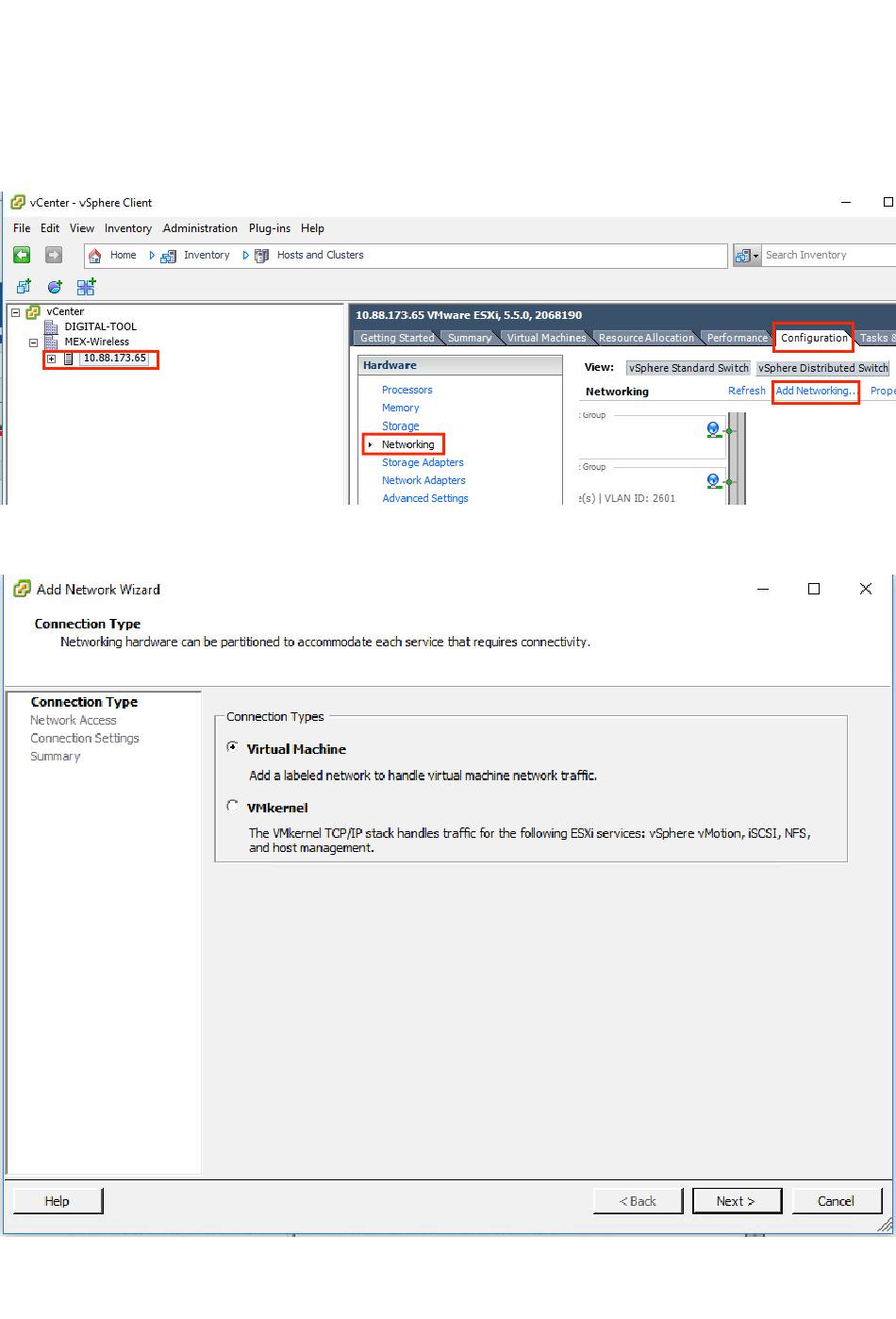
Task: Select the VMkernel connection type
Action: [232, 806]
